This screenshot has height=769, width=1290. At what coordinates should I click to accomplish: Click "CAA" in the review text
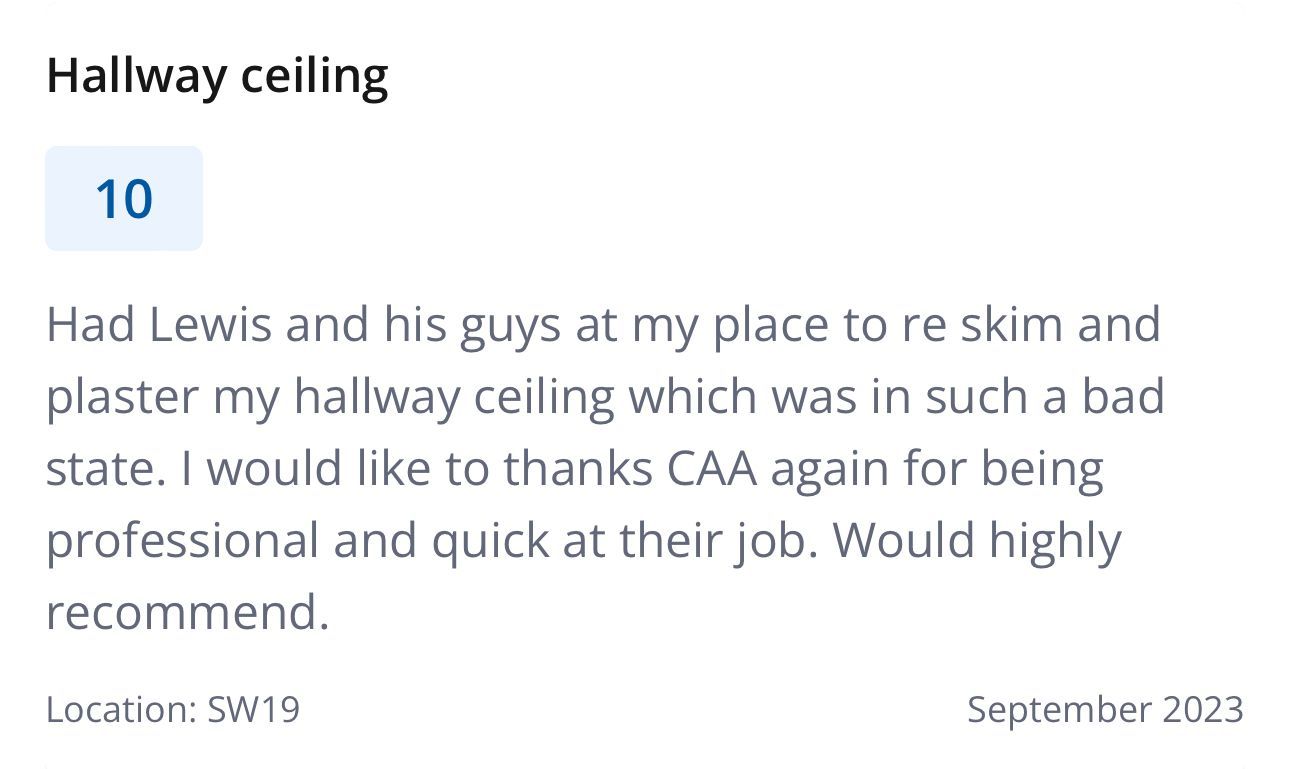pyautogui.click(x=711, y=468)
